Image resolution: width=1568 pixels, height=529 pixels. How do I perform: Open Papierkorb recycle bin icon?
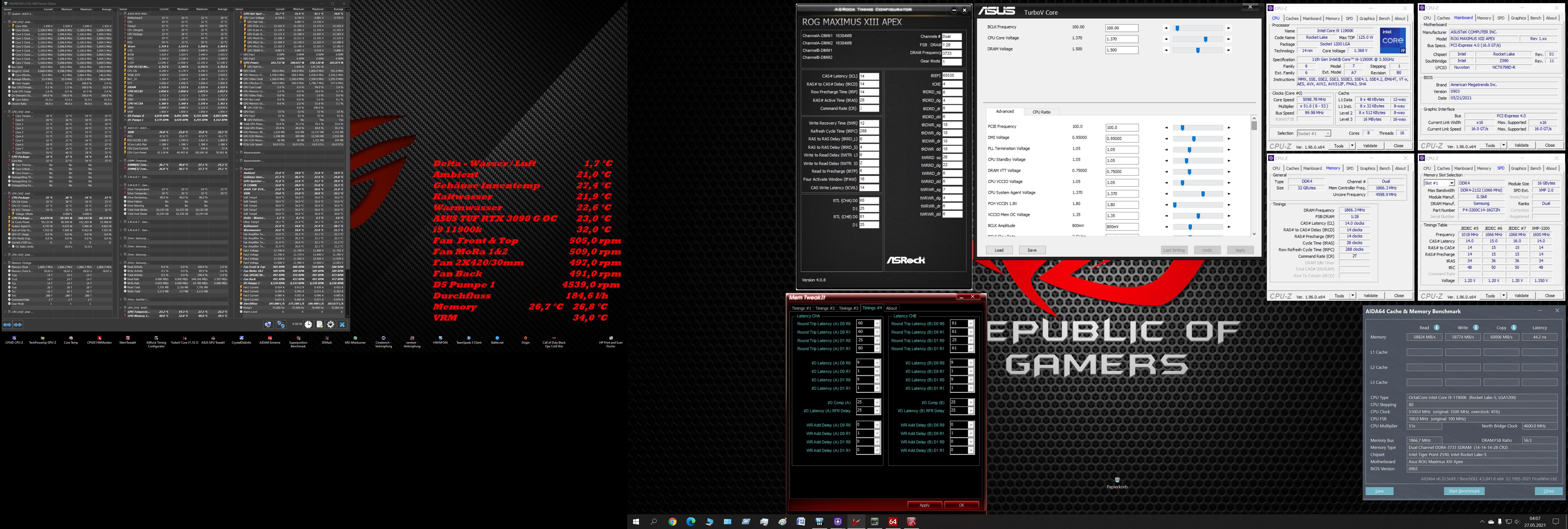(x=1117, y=483)
